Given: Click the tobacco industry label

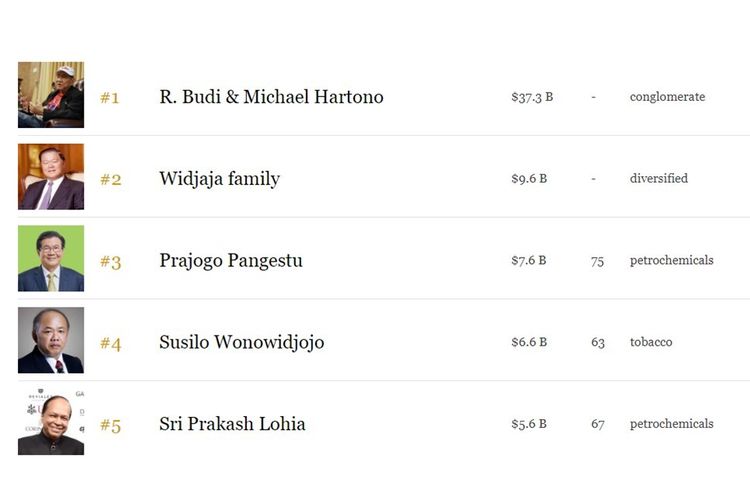Looking at the screenshot, I should pos(651,342).
